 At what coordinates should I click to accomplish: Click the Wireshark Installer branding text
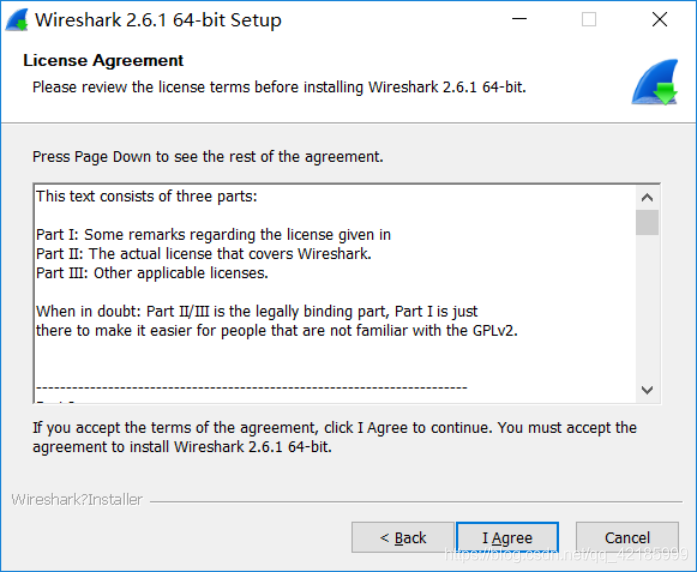(77, 500)
